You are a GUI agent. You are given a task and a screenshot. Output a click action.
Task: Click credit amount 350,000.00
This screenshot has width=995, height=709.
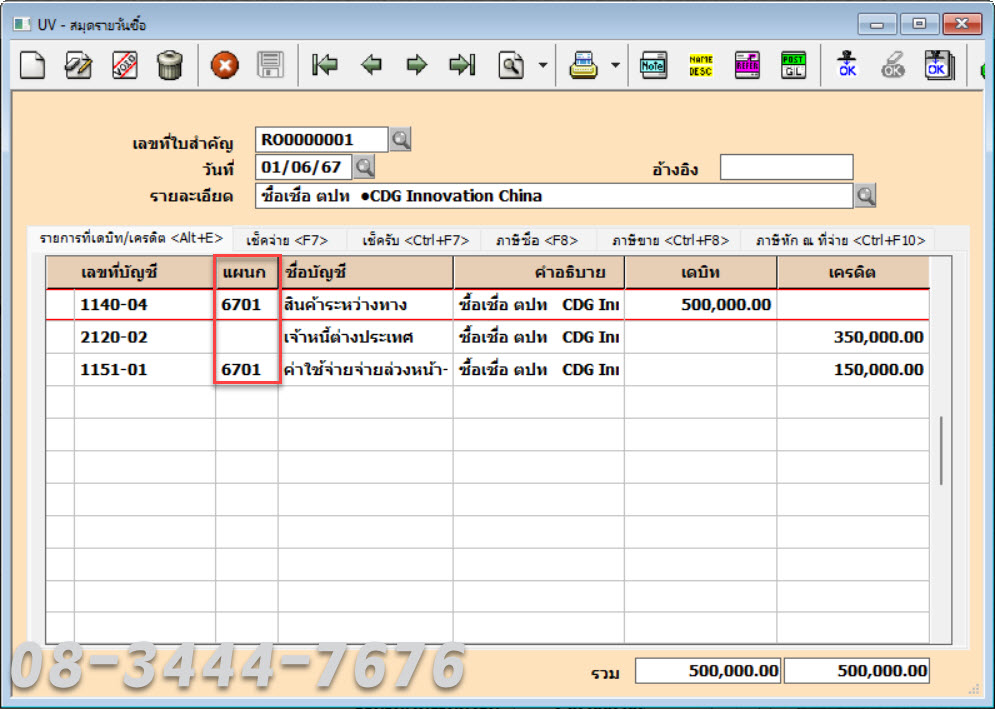pos(853,337)
